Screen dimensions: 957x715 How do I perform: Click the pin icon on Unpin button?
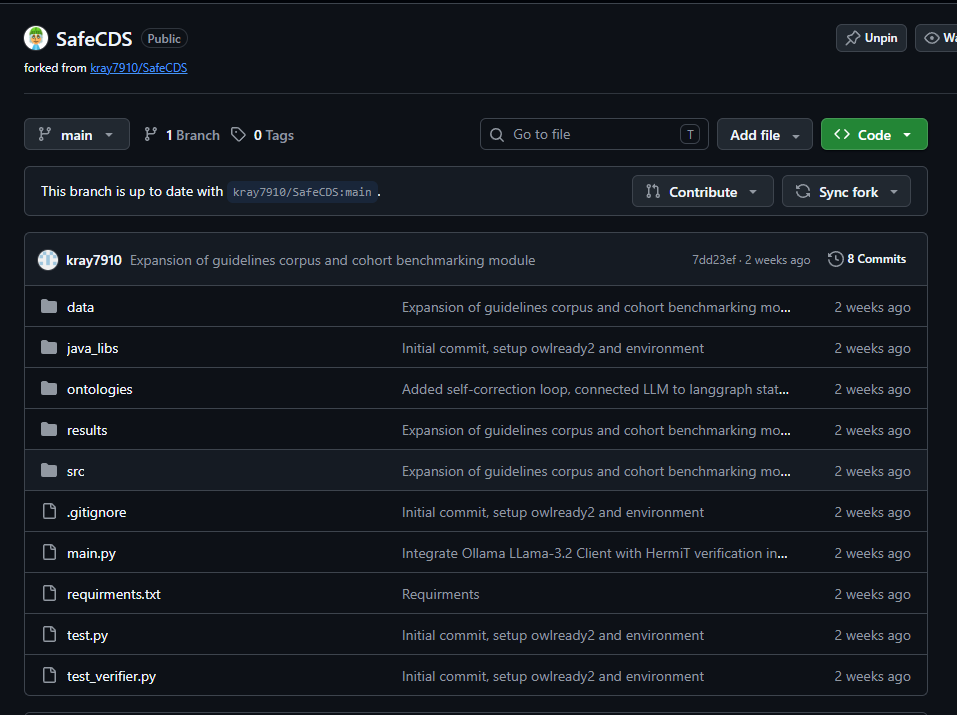852,38
